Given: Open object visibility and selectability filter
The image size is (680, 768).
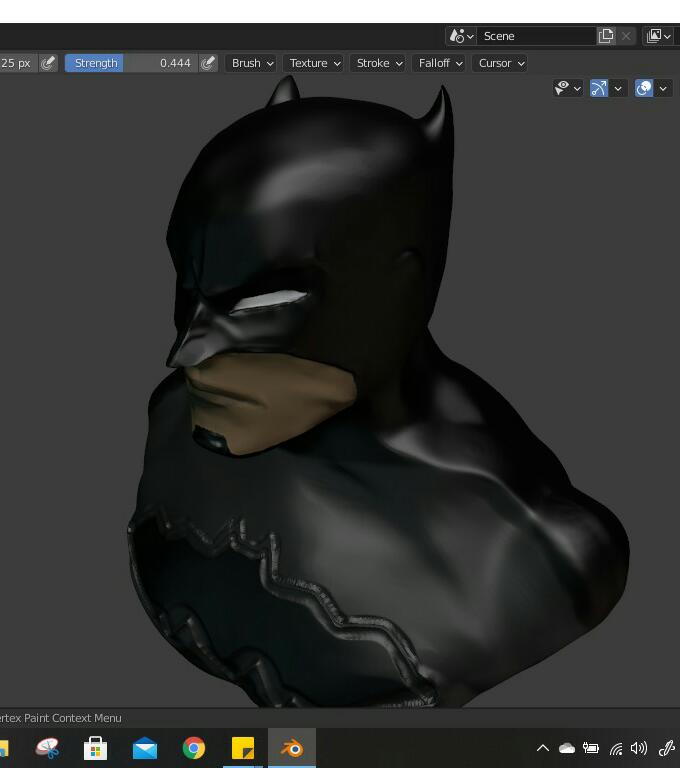Looking at the screenshot, I should [568, 88].
